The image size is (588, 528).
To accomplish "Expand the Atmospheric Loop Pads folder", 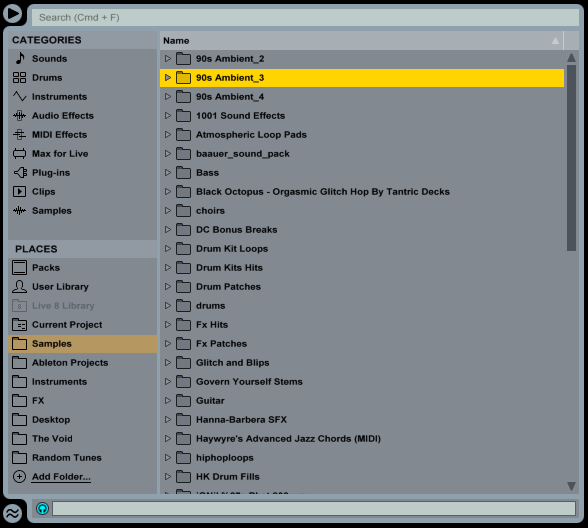I will coord(168,135).
